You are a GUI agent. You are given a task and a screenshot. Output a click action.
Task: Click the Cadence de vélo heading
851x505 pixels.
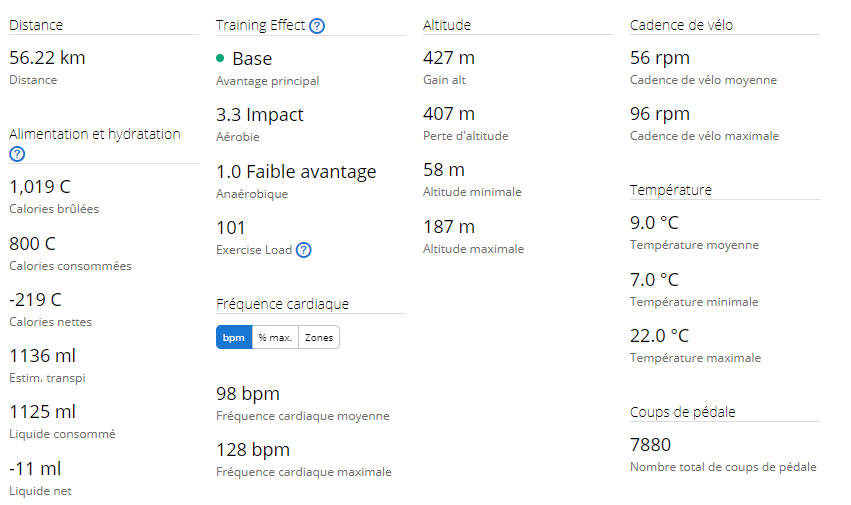tap(681, 25)
